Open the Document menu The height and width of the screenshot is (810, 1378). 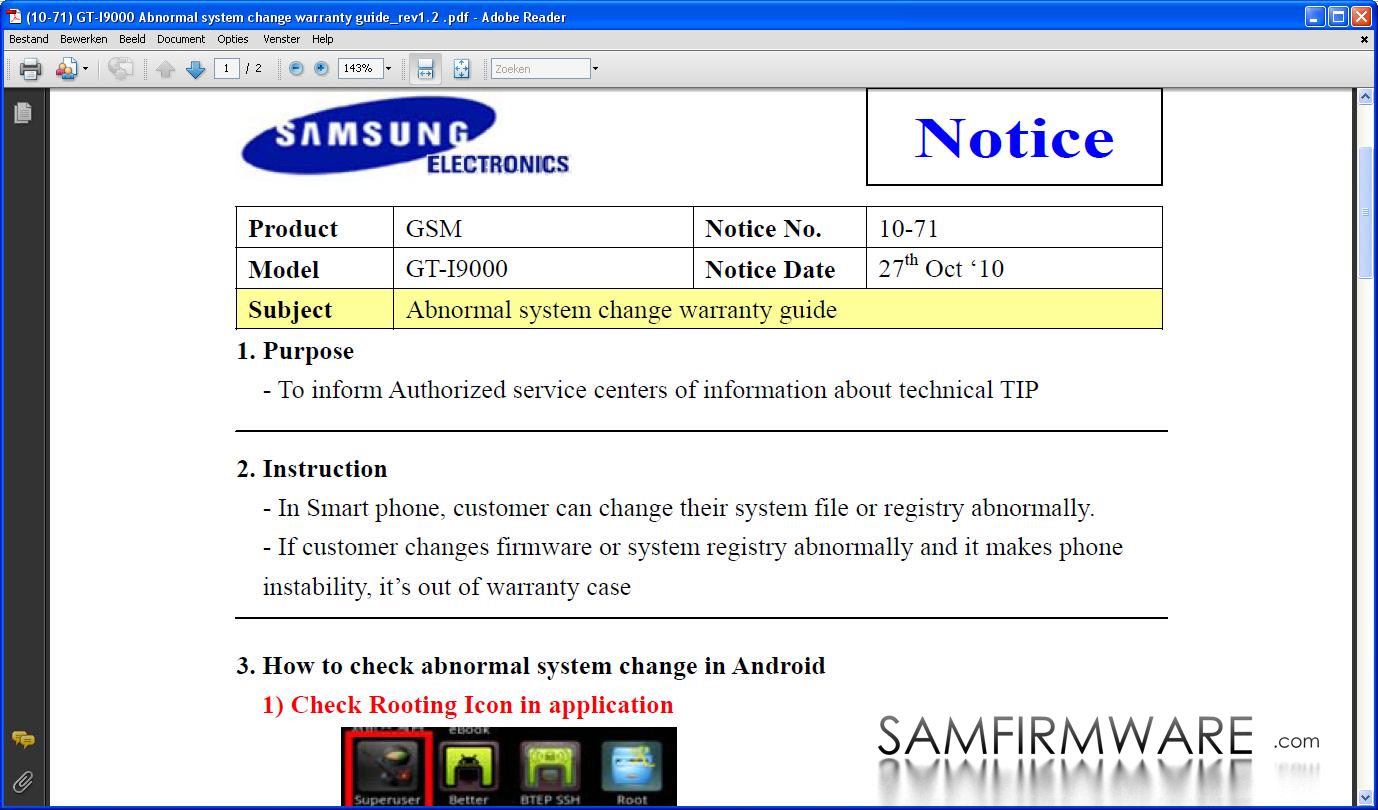pos(181,39)
